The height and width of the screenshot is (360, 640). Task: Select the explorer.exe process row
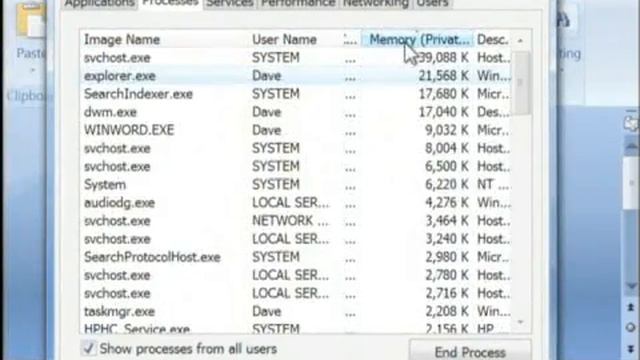296,76
